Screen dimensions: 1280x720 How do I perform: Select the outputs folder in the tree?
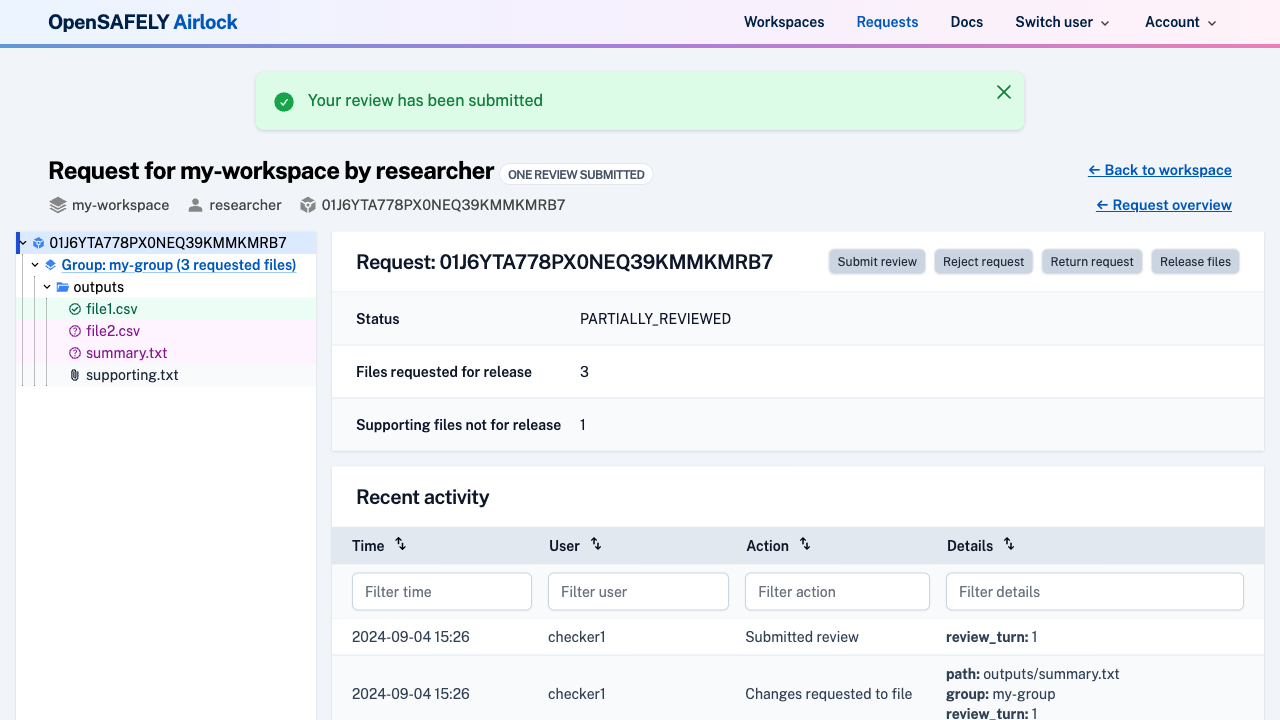pyautogui.click(x=99, y=287)
